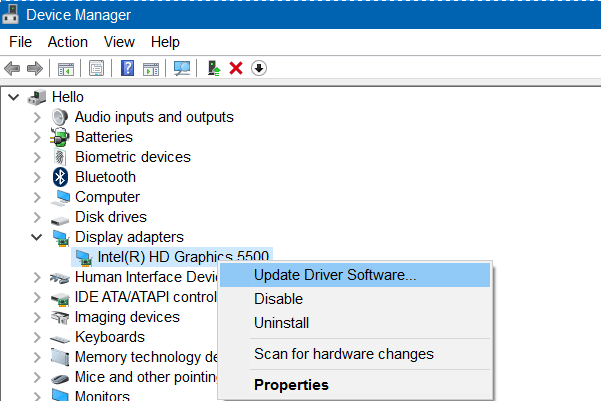
Task: Click the blue Help question mark icon
Action: [127, 68]
